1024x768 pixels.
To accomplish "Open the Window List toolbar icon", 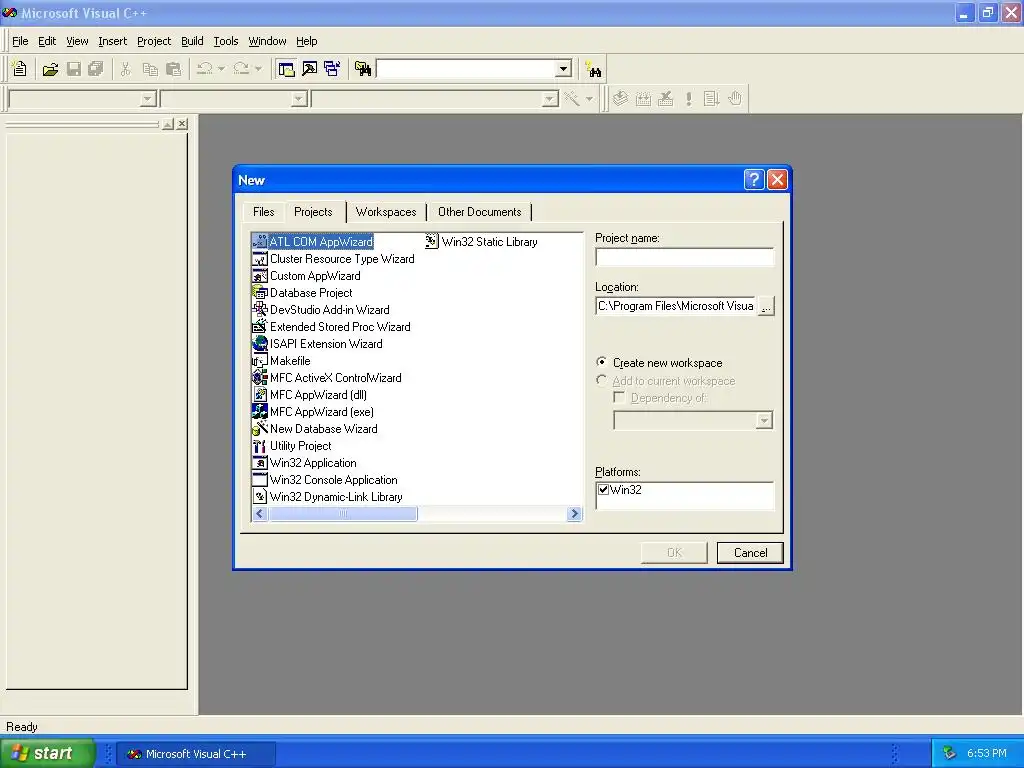I will click(332, 69).
